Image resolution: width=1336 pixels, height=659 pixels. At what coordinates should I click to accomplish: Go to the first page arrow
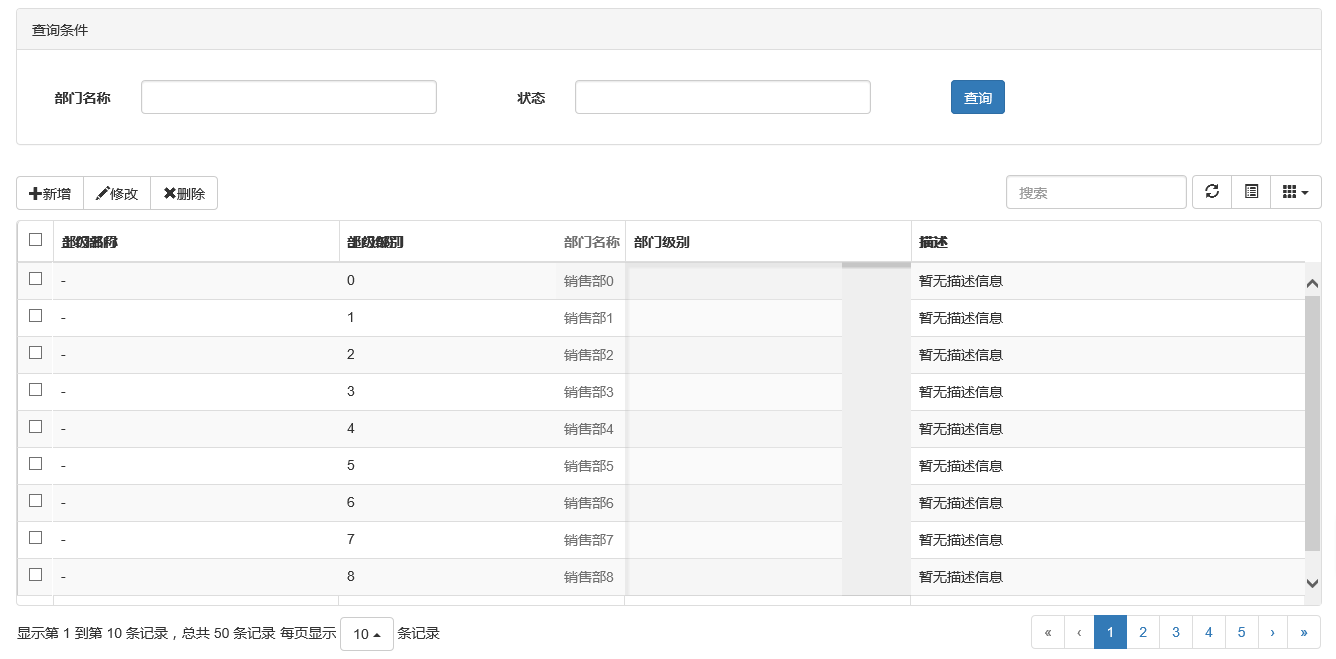click(1048, 632)
